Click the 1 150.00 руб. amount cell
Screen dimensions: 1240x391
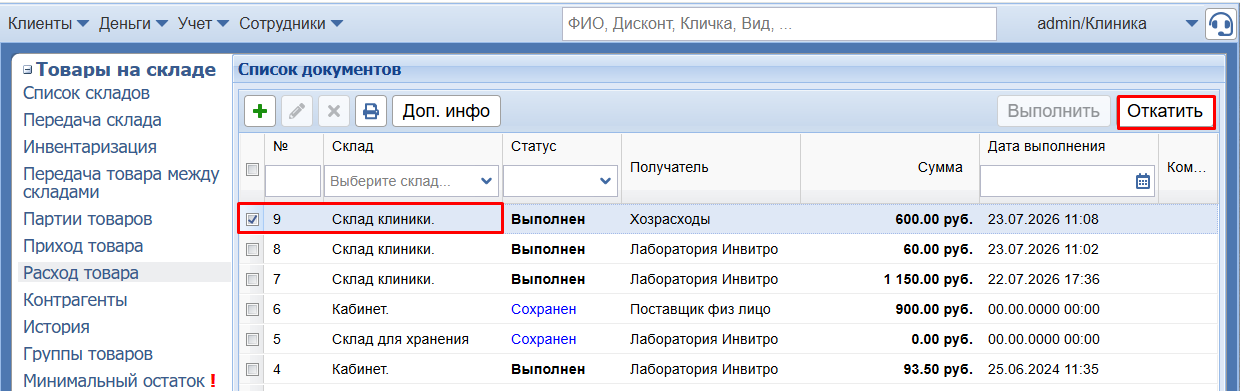coord(929,279)
